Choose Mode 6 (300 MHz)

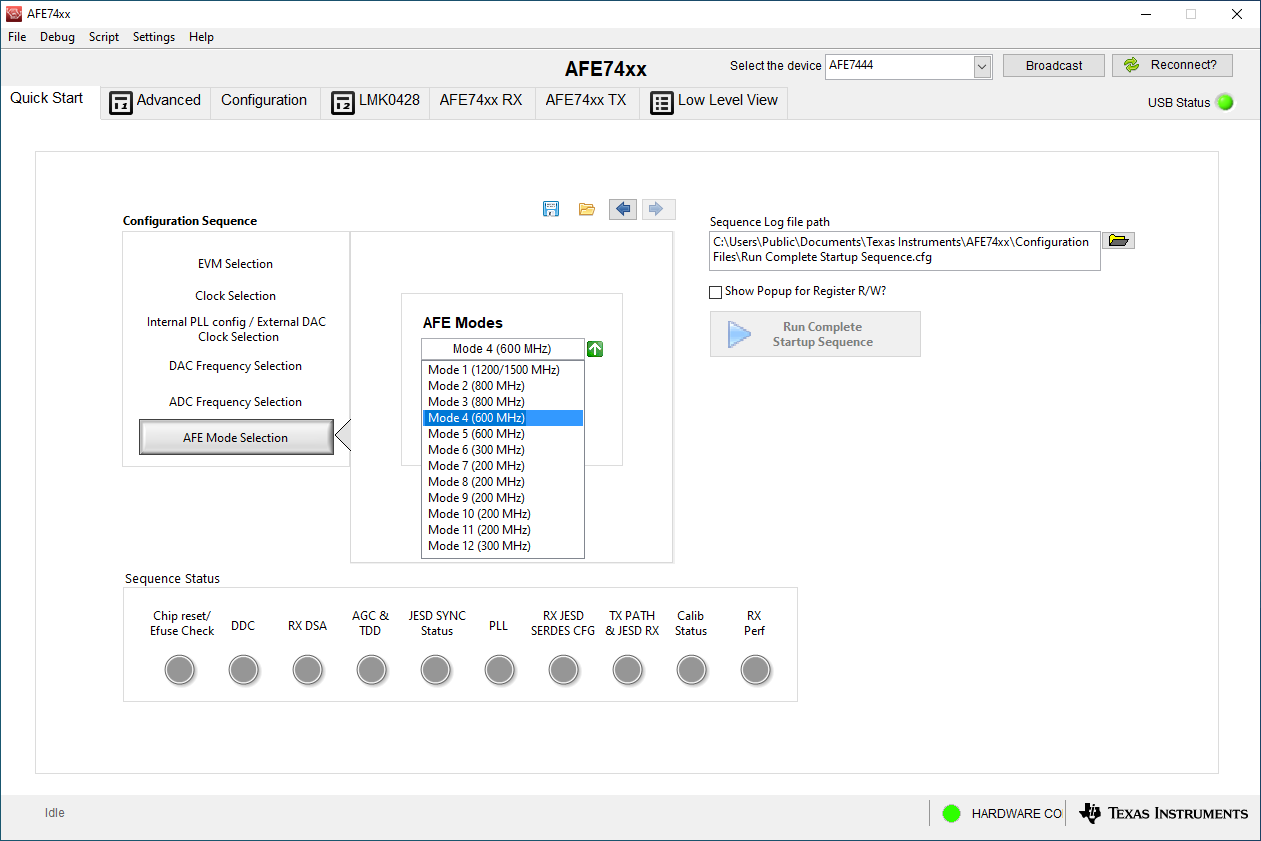(503, 450)
